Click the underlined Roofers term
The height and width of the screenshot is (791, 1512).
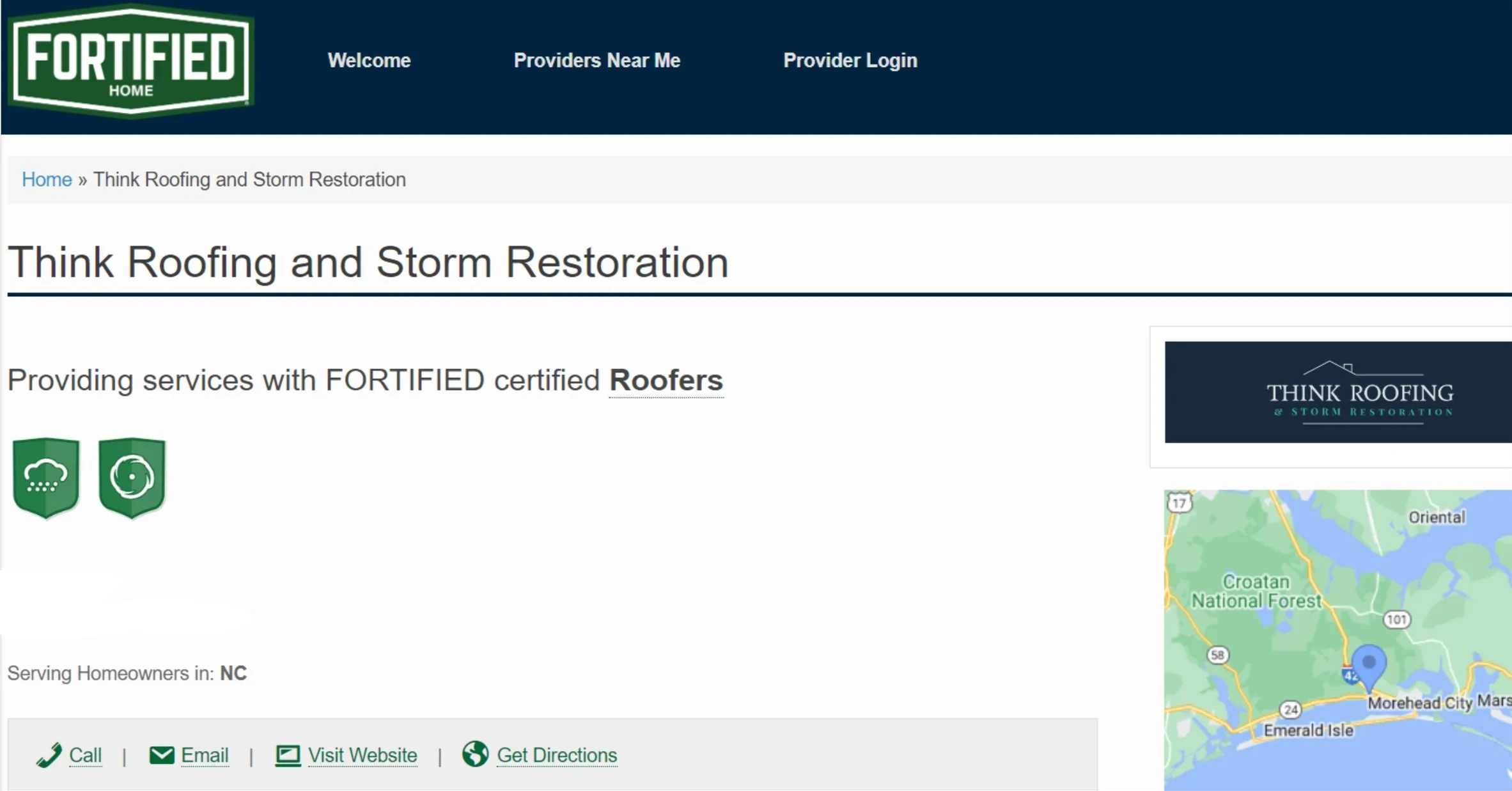click(666, 380)
